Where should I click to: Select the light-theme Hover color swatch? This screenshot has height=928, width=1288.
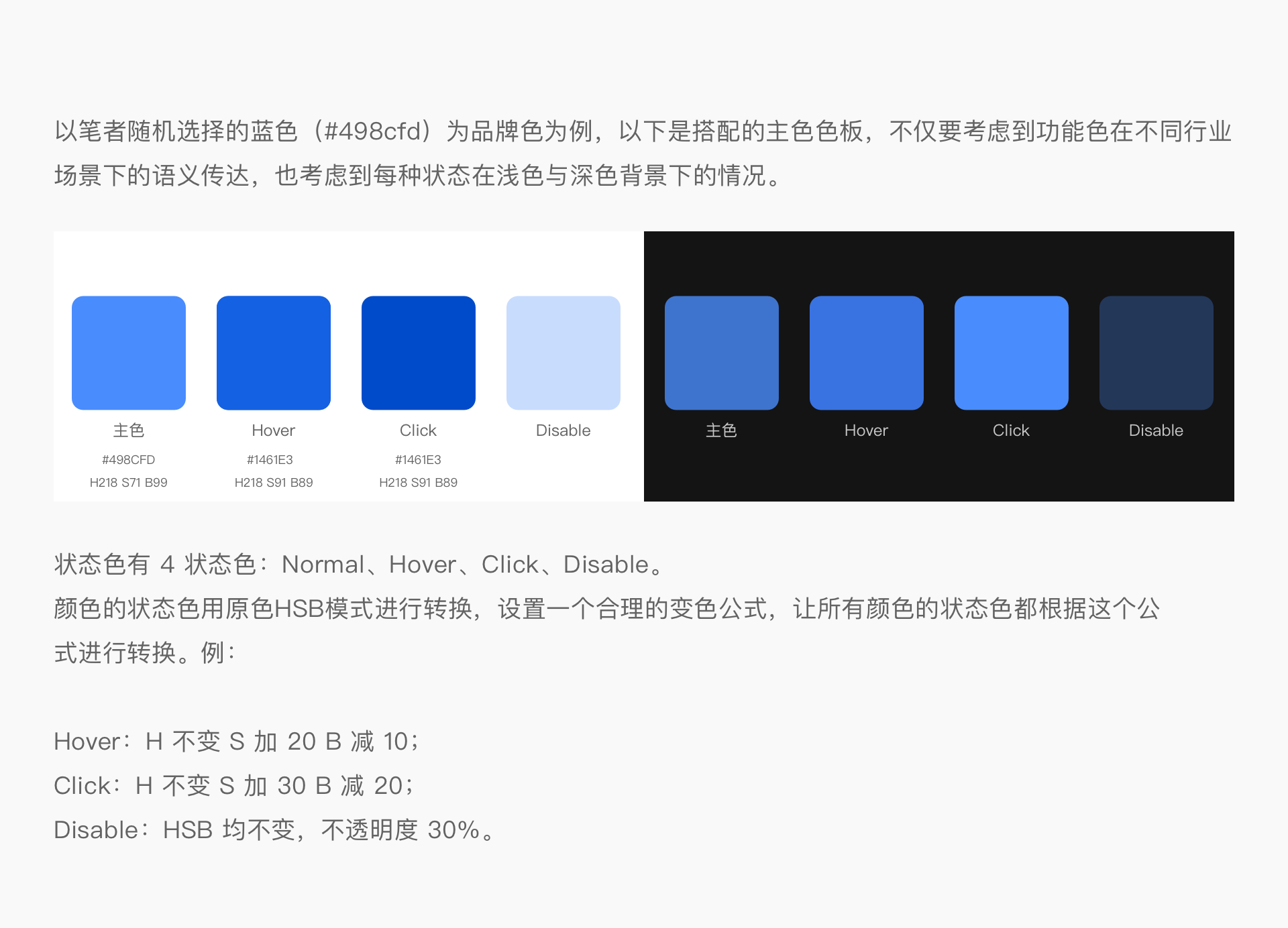[274, 353]
